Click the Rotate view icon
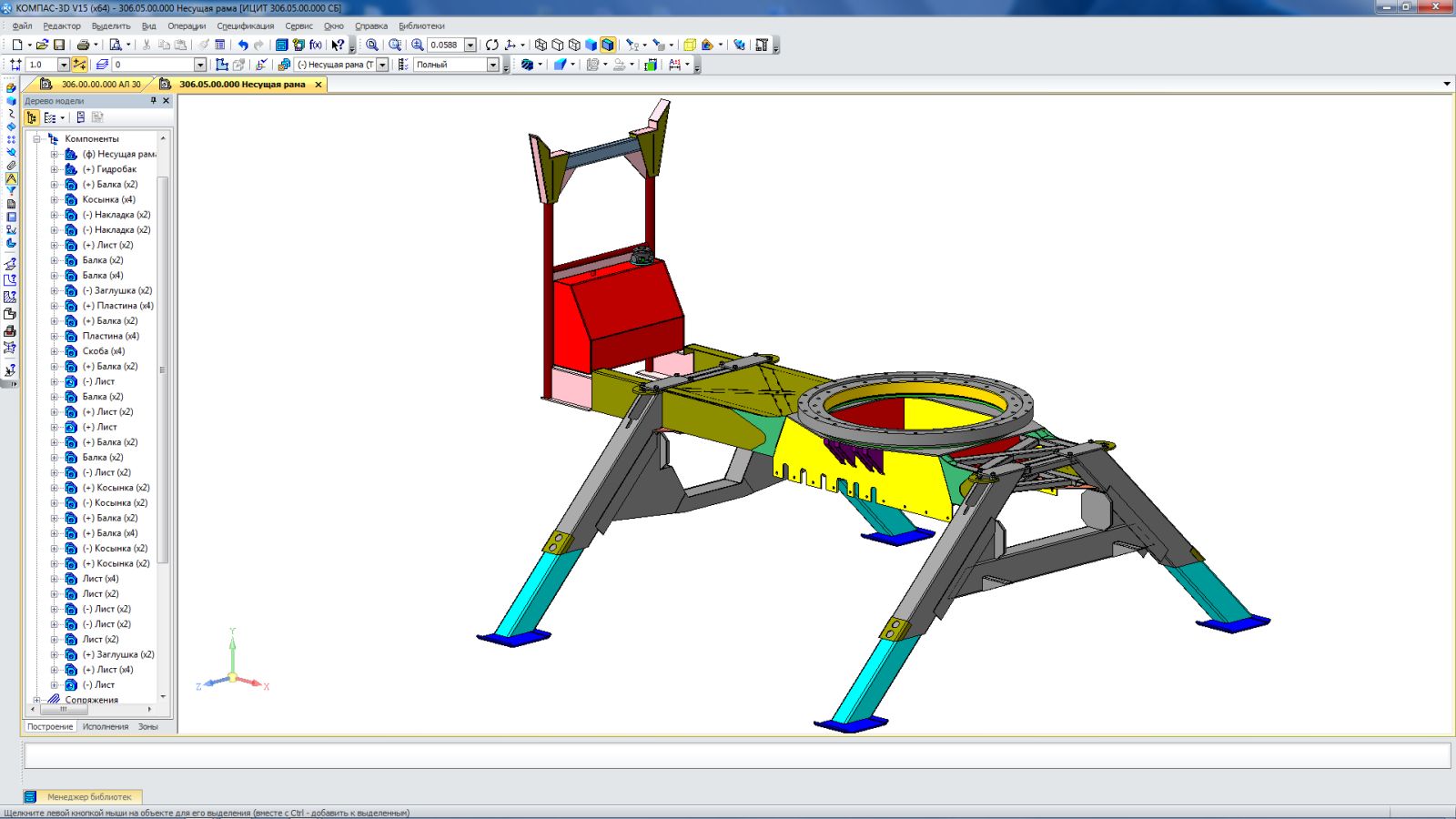This screenshot has height=819, width=1456. click(492, 45)
